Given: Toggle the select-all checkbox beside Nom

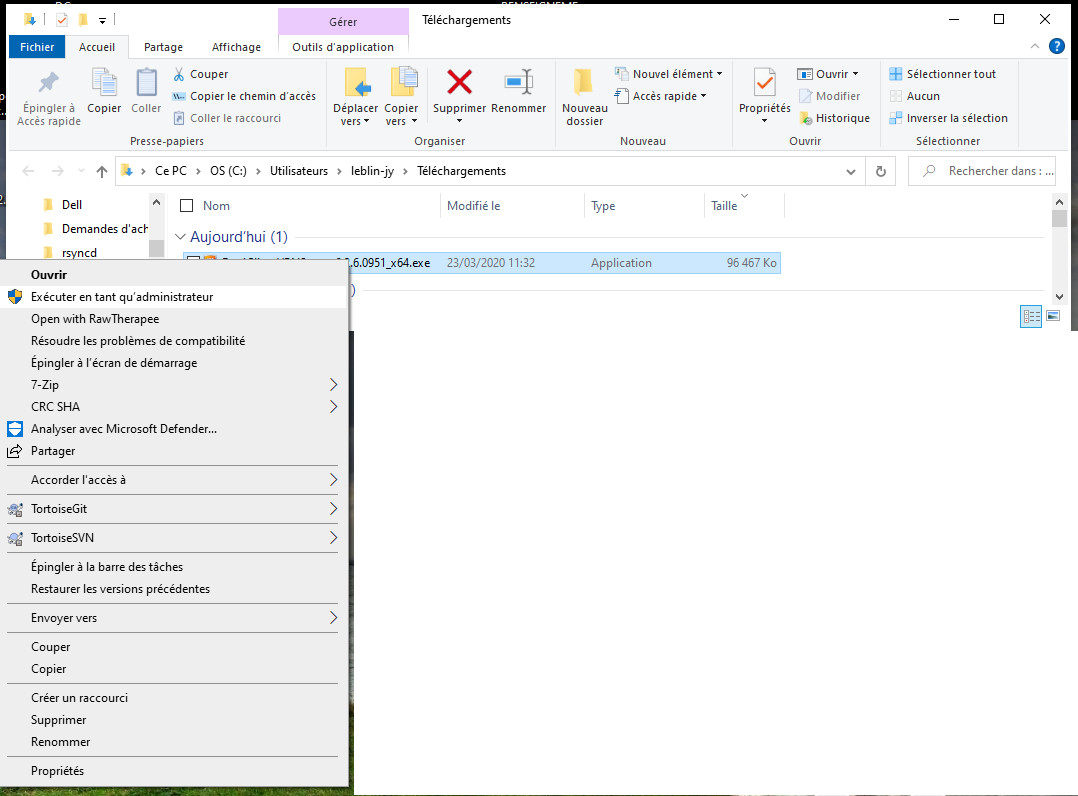Looking at the screenshot, I should click(186, 206).
